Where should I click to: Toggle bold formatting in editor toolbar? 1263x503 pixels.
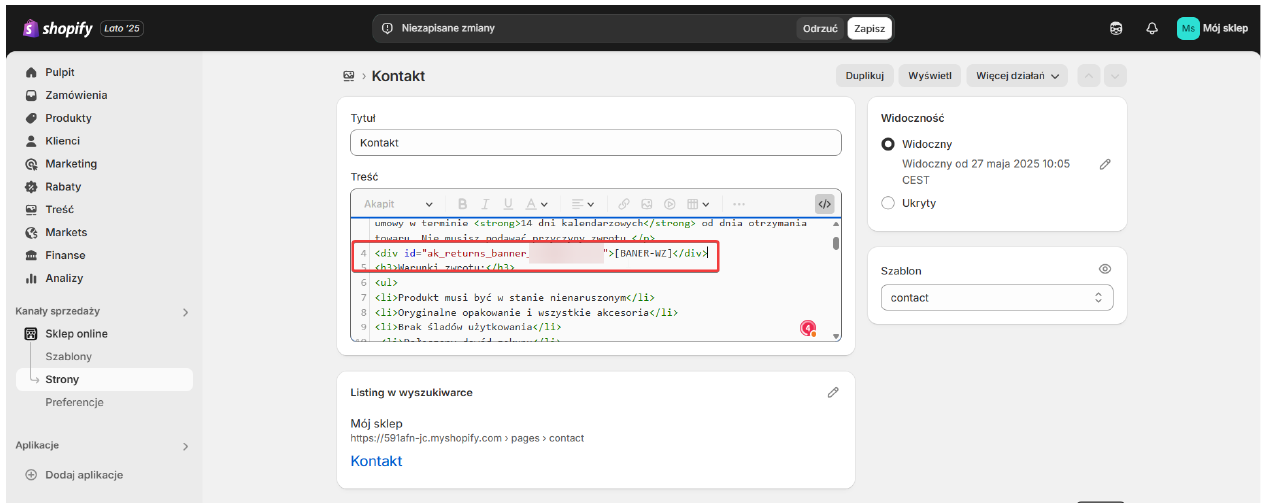click(x=462, y=204)
